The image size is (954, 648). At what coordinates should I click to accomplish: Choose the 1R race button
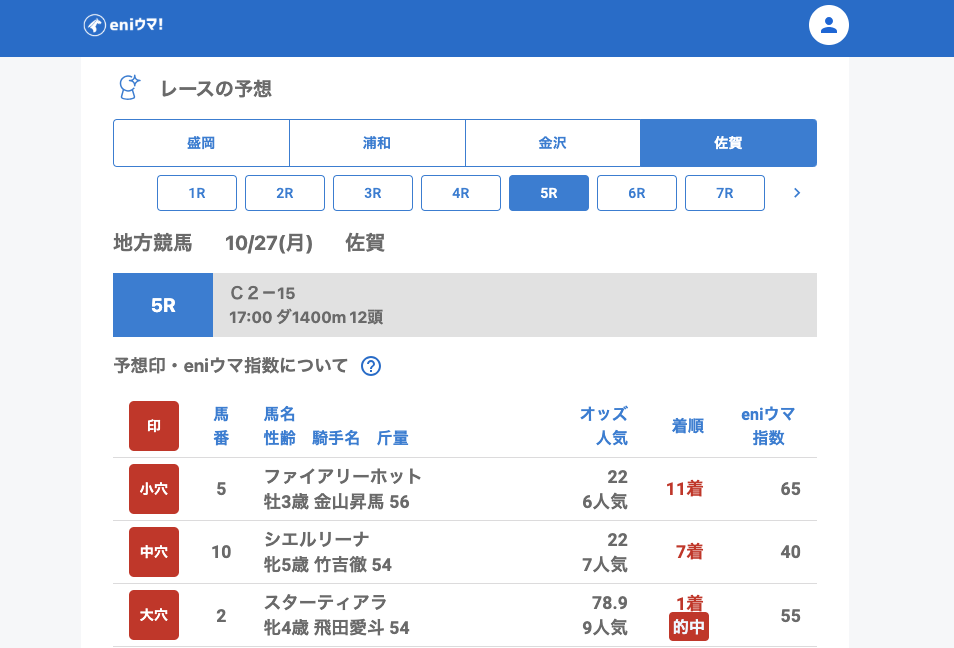tap(197, 193)
